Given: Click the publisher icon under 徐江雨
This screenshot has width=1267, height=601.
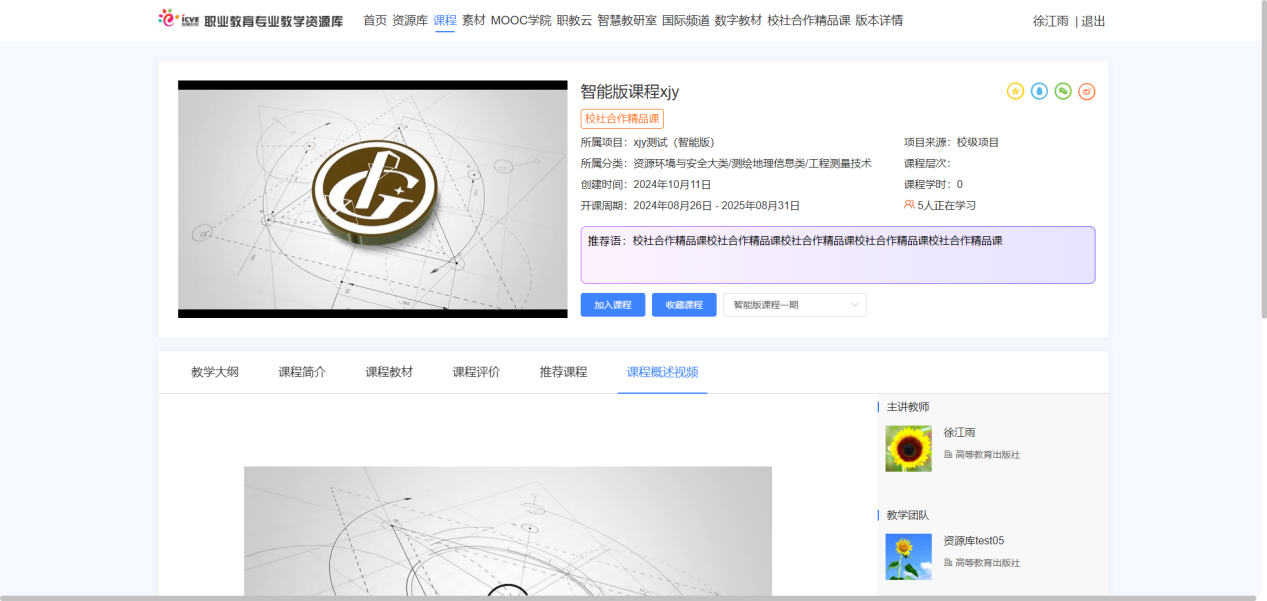Looking at the screenshot, I should [x=948, y=455].
